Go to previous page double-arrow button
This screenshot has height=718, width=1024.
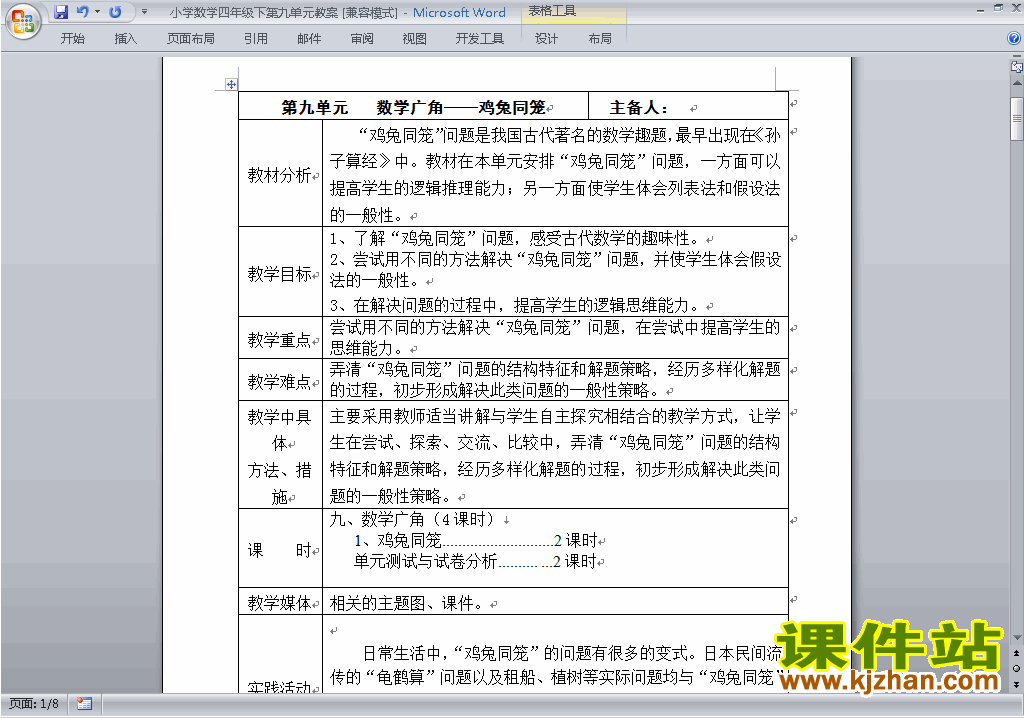pyautogui.click(x=1016, y=653)
